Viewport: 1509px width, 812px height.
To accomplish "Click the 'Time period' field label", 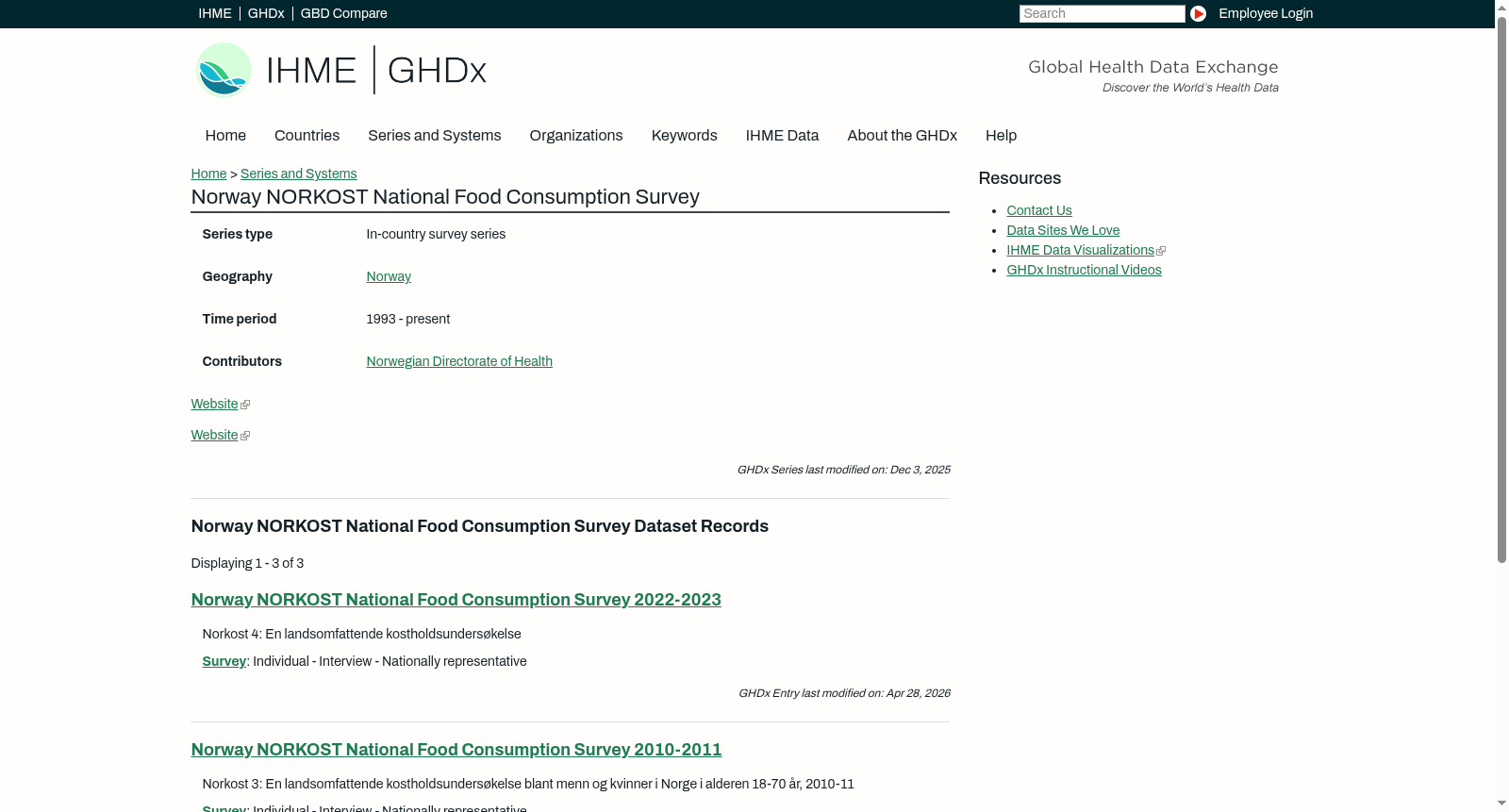I will pyautogui.click(x=240, y=319).
